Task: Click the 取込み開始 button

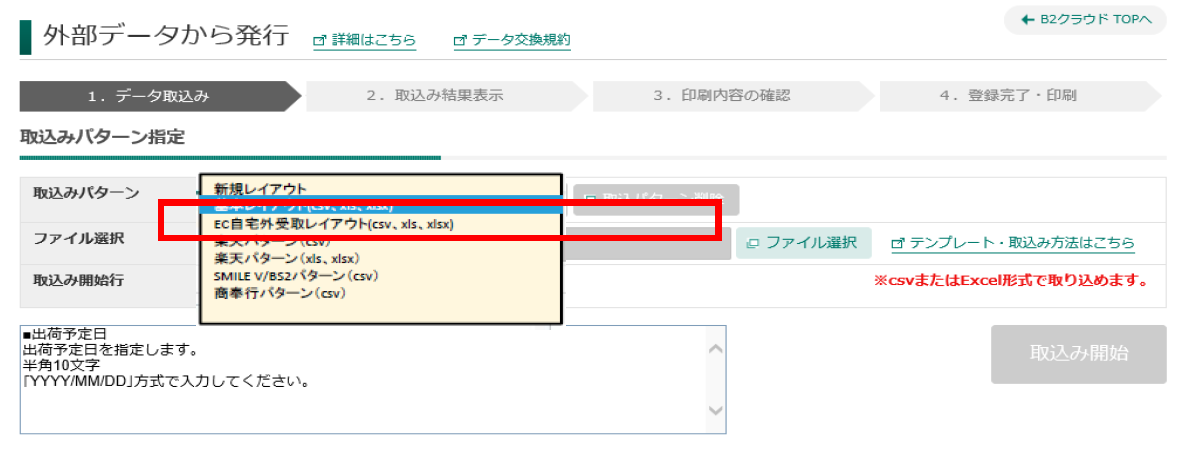Action: click(1079, 354)
